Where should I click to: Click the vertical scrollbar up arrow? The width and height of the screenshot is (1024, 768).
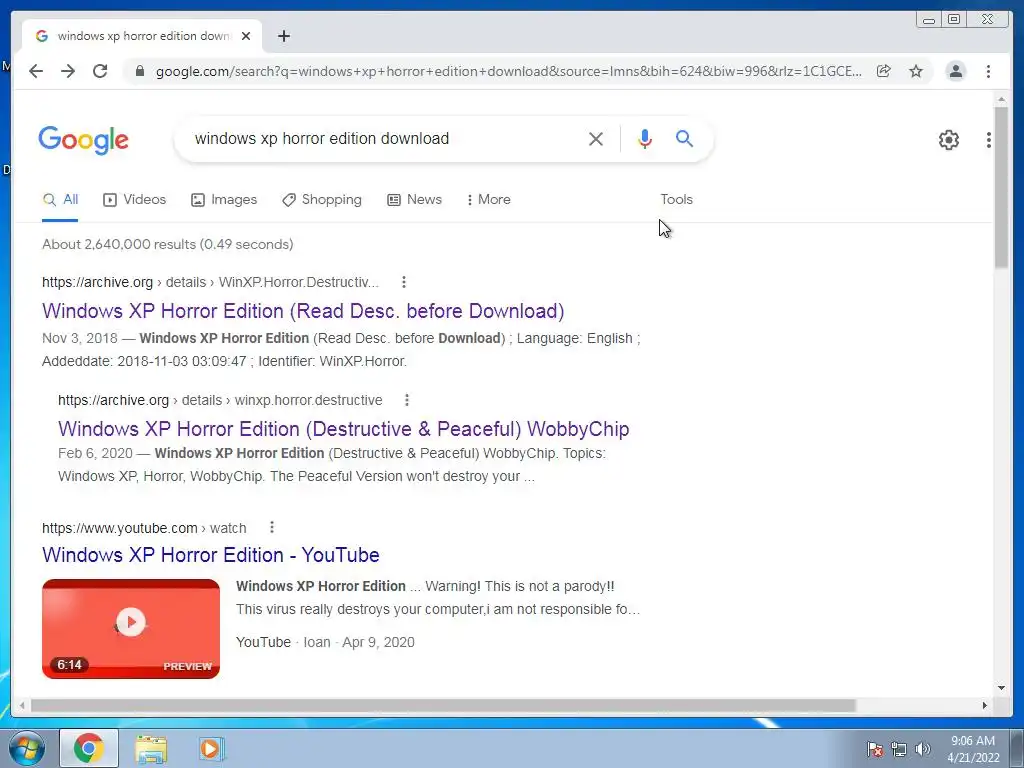pyautogui.click(x=1001, y=100)
